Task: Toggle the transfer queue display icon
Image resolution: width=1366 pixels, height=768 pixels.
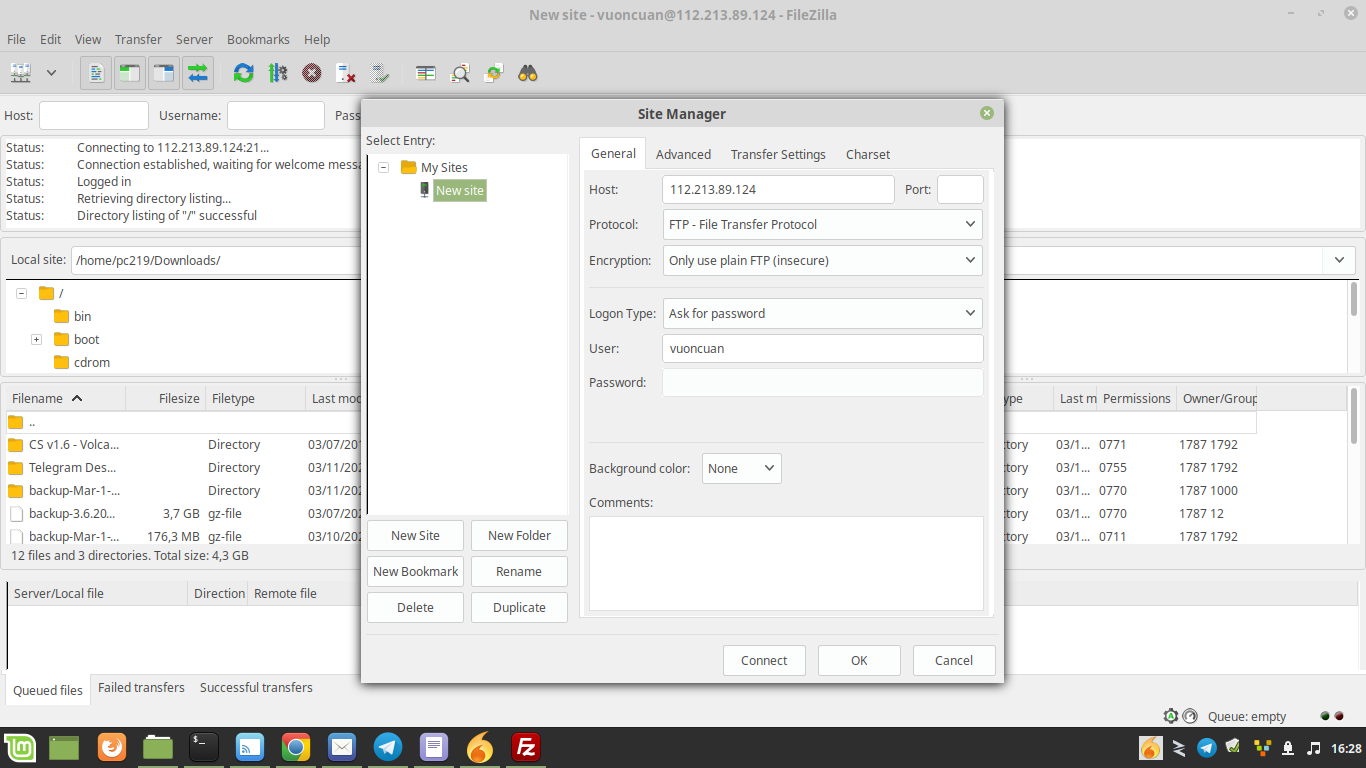Action: point(197,73)
